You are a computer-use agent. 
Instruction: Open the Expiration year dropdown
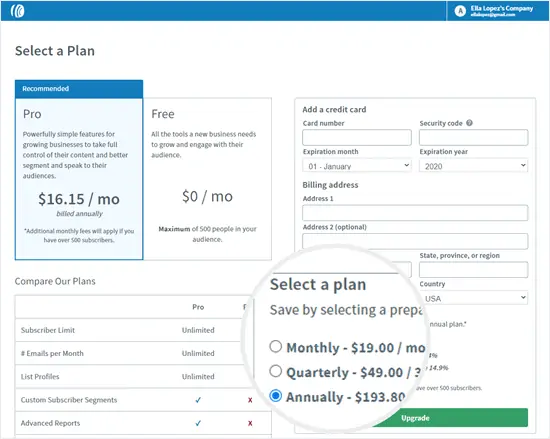click(474, 166)
